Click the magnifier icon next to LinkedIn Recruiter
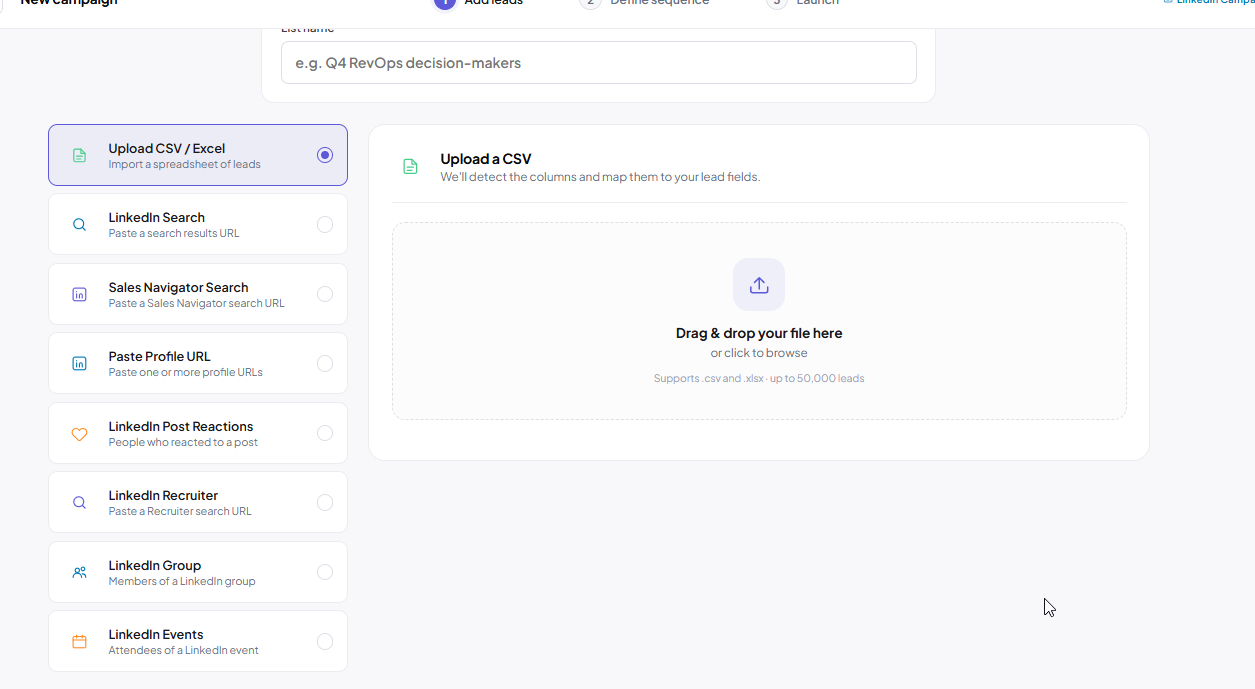This screenshot has width=1255, height=689. coord(79,502)
